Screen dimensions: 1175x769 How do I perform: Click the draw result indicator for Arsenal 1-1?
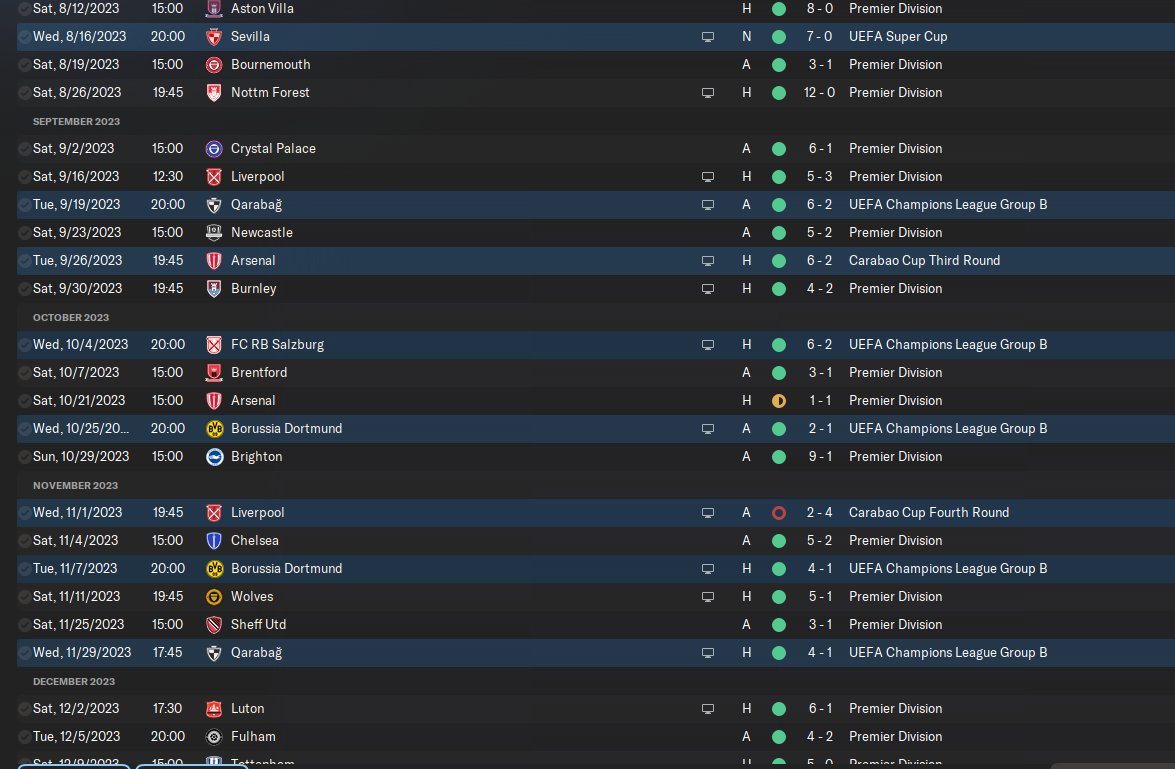(779, 401)
